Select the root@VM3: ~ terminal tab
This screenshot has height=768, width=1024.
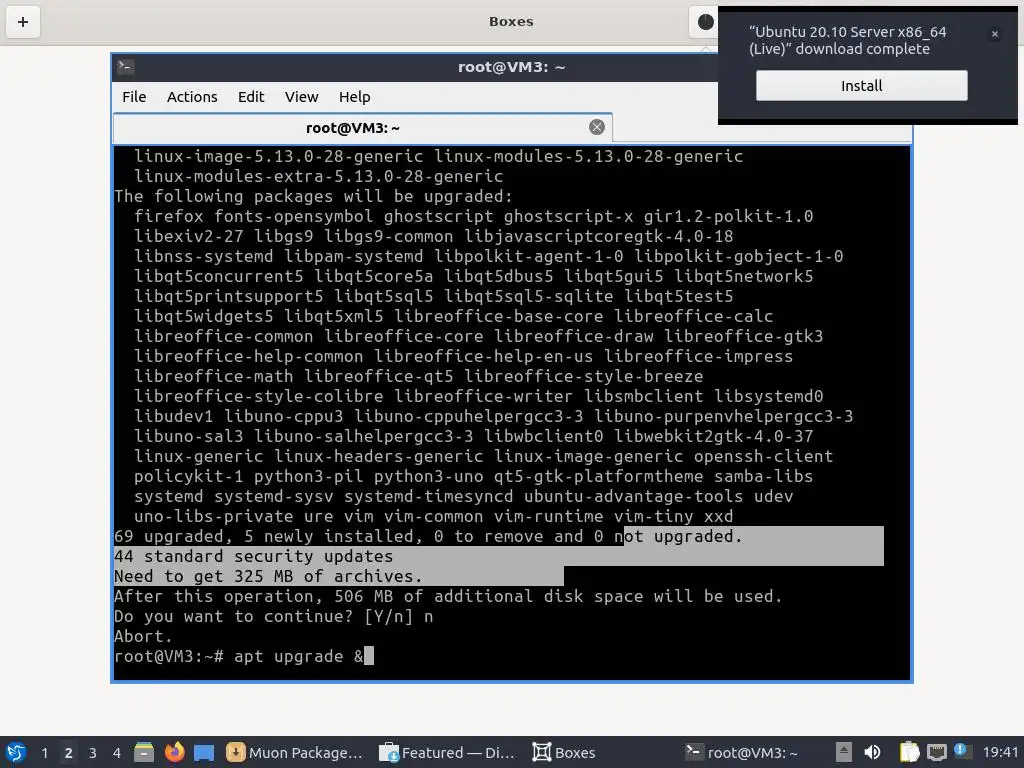point(362,128)
